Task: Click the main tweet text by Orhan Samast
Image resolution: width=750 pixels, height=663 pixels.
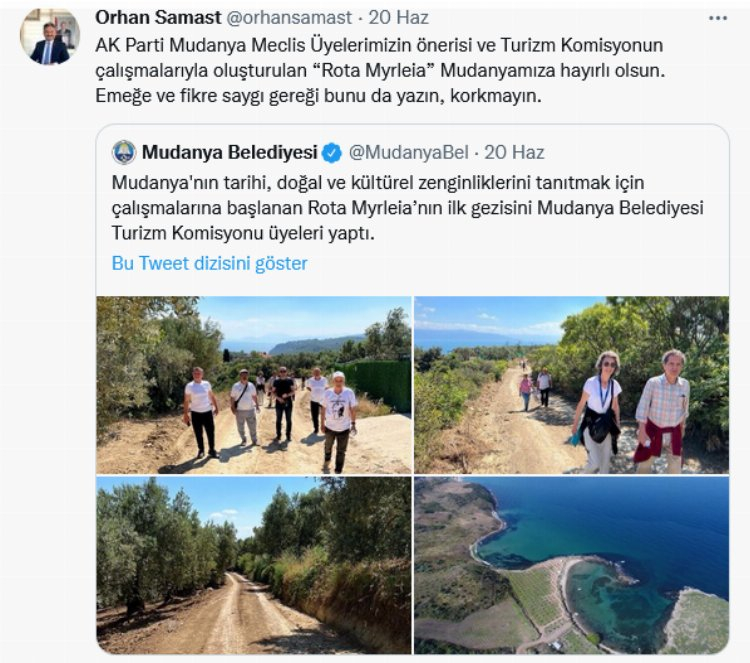Action: pos(380,71)
